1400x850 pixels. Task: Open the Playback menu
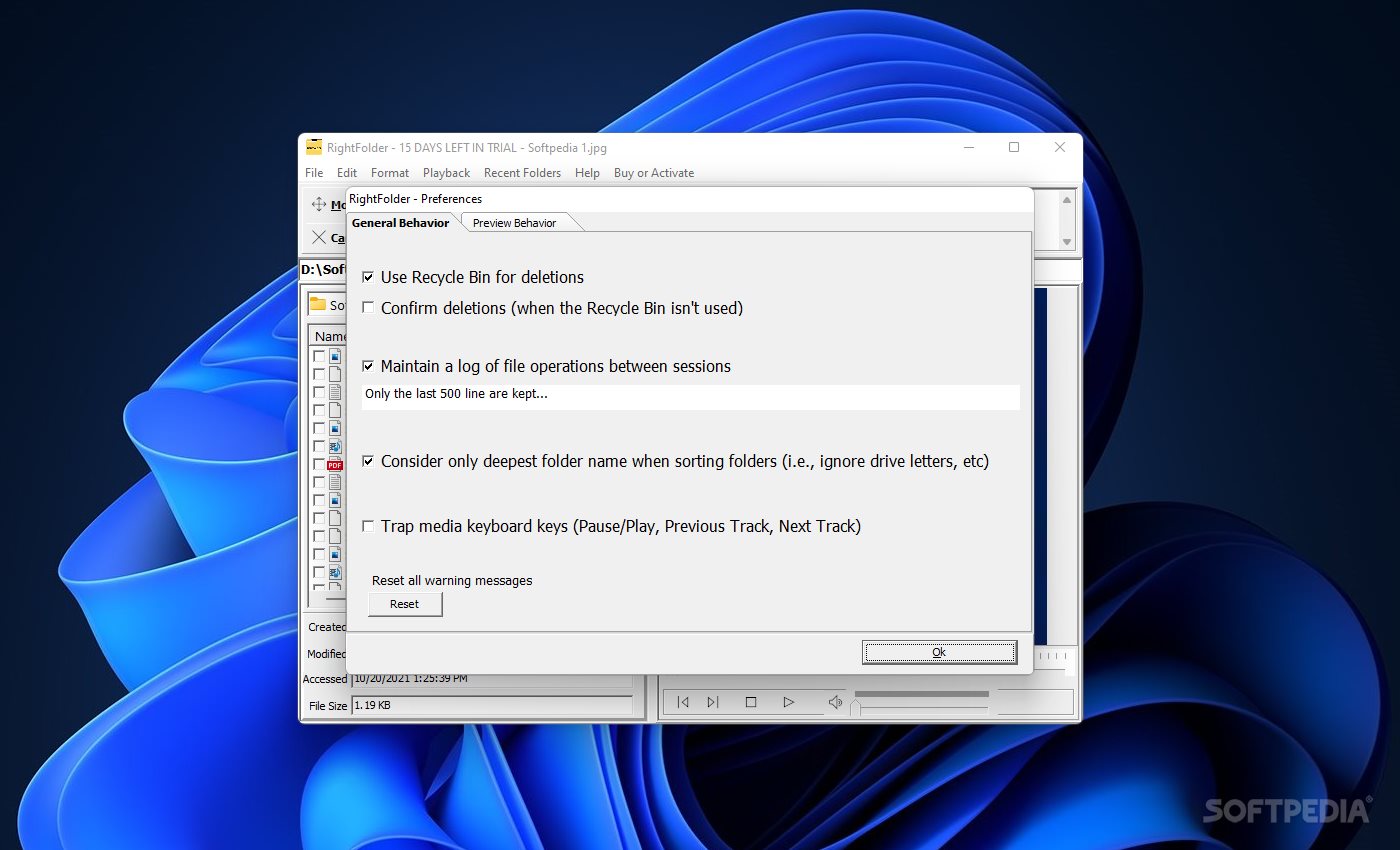coord(446,173)
